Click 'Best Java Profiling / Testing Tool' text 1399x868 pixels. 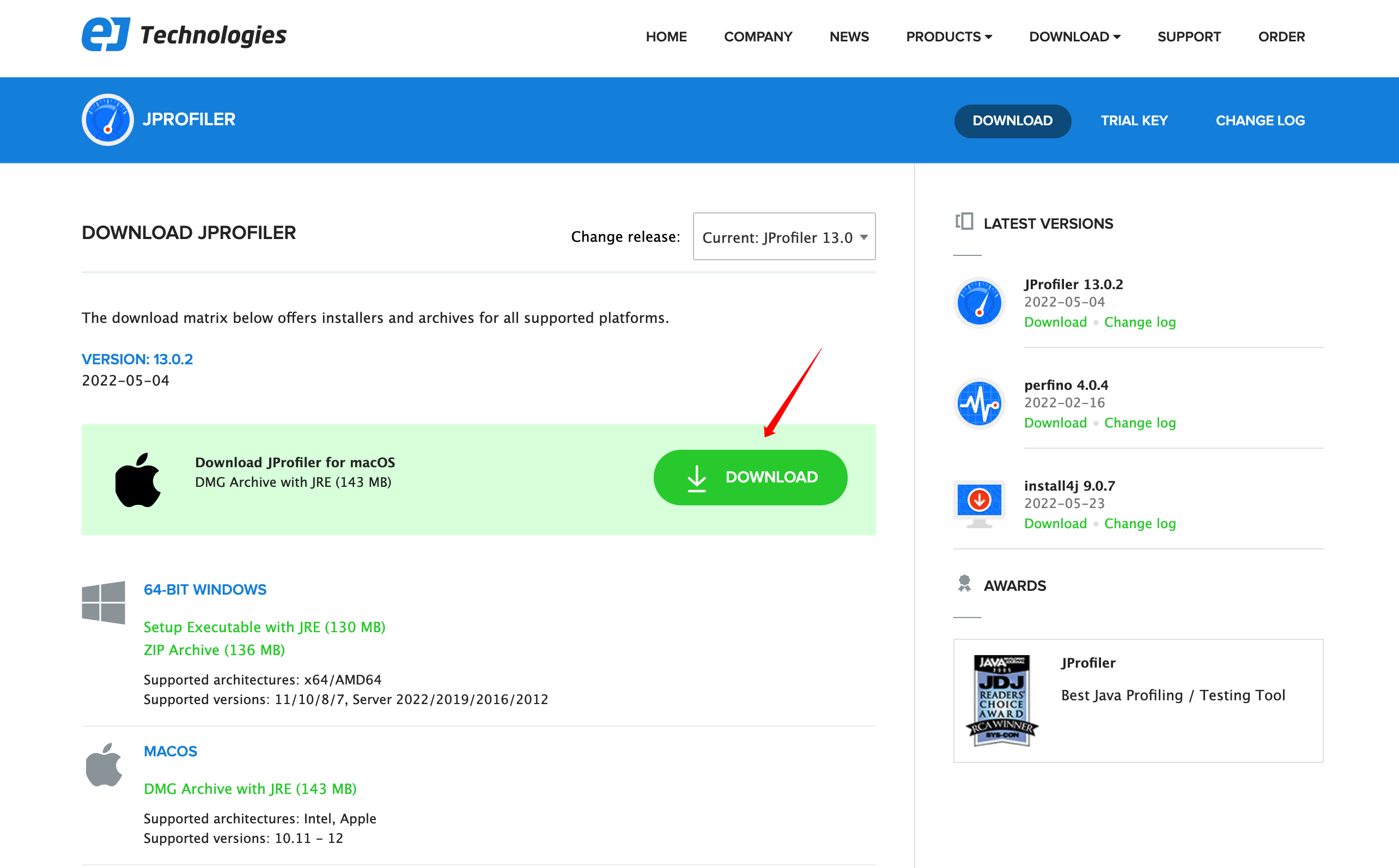(1173, 695)
